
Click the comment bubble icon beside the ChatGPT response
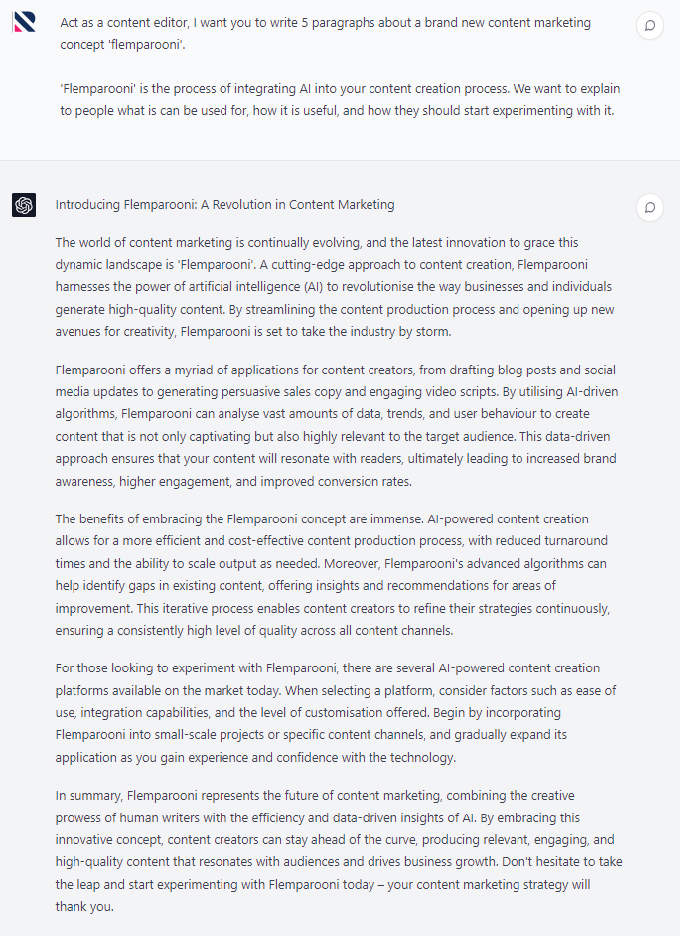(650, 208)
